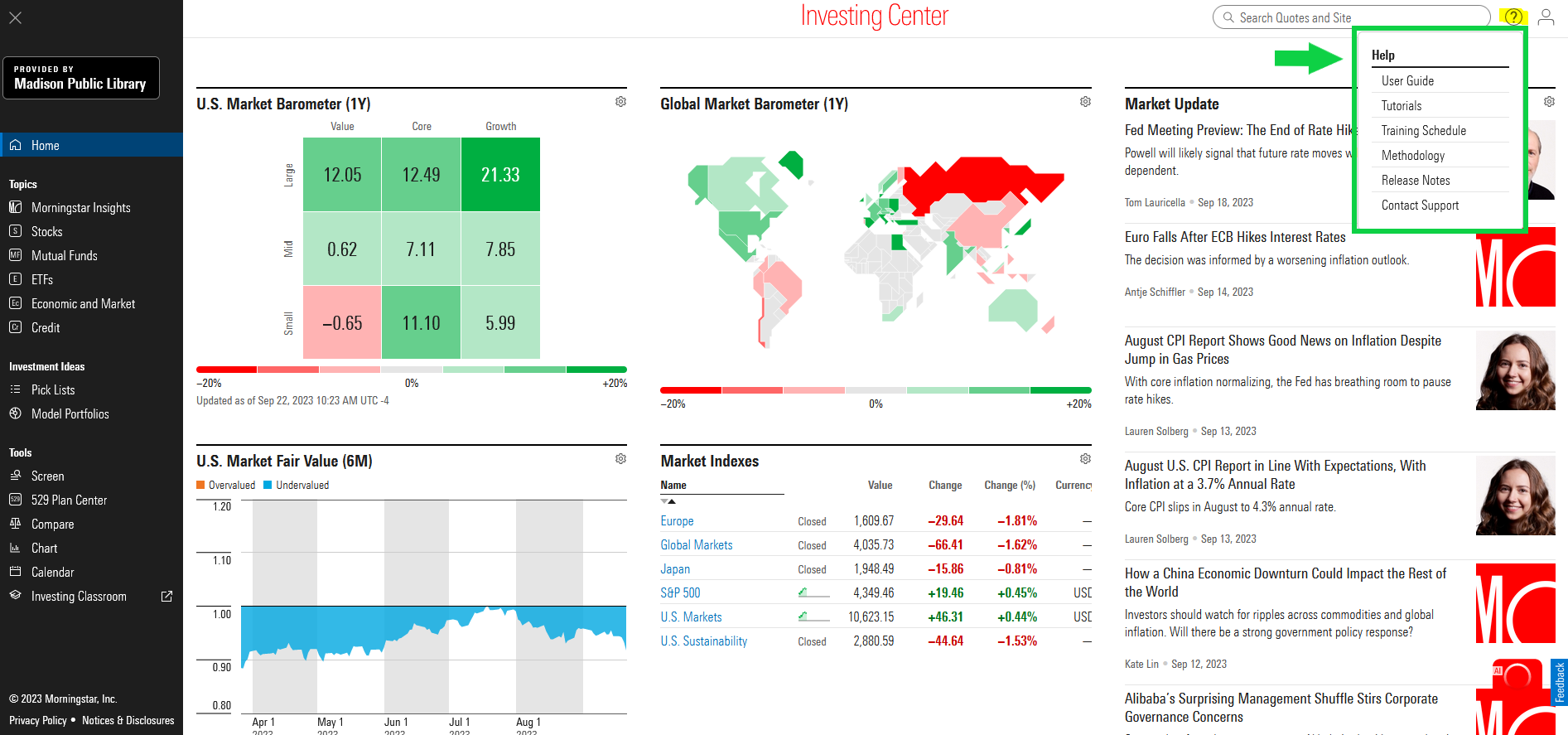This screenshot has width=1568, height=735.
Task: Open U.S. Market Barometer settings gear
Action: coord(620,101)
